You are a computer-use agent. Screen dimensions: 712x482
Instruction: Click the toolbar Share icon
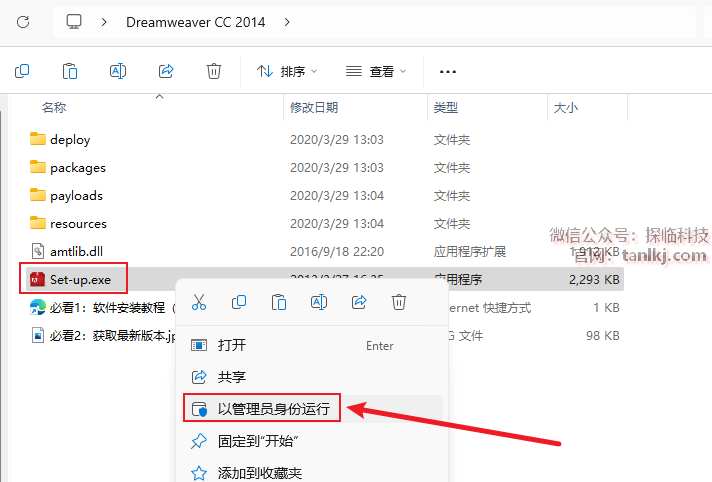click(x=166, y=71)
